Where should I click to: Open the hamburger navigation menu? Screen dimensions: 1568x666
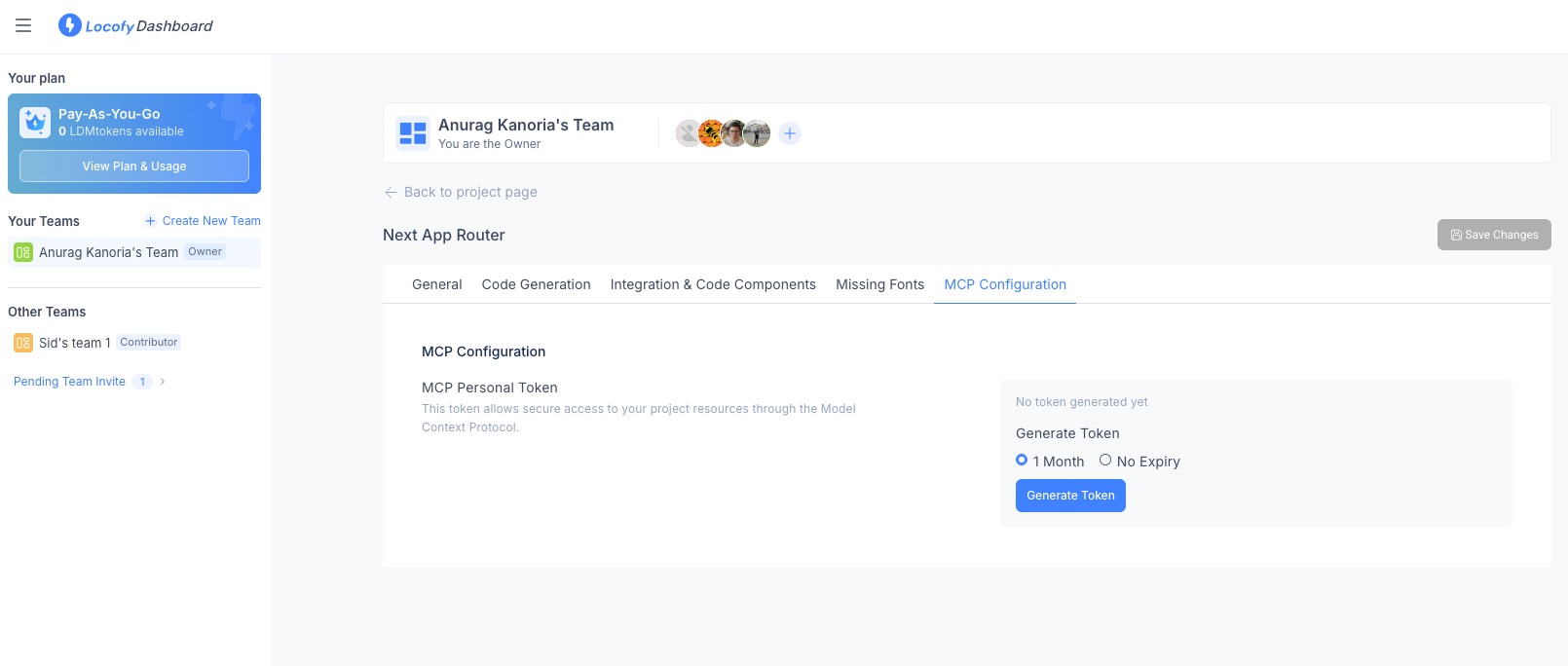(x=22, y=25)
